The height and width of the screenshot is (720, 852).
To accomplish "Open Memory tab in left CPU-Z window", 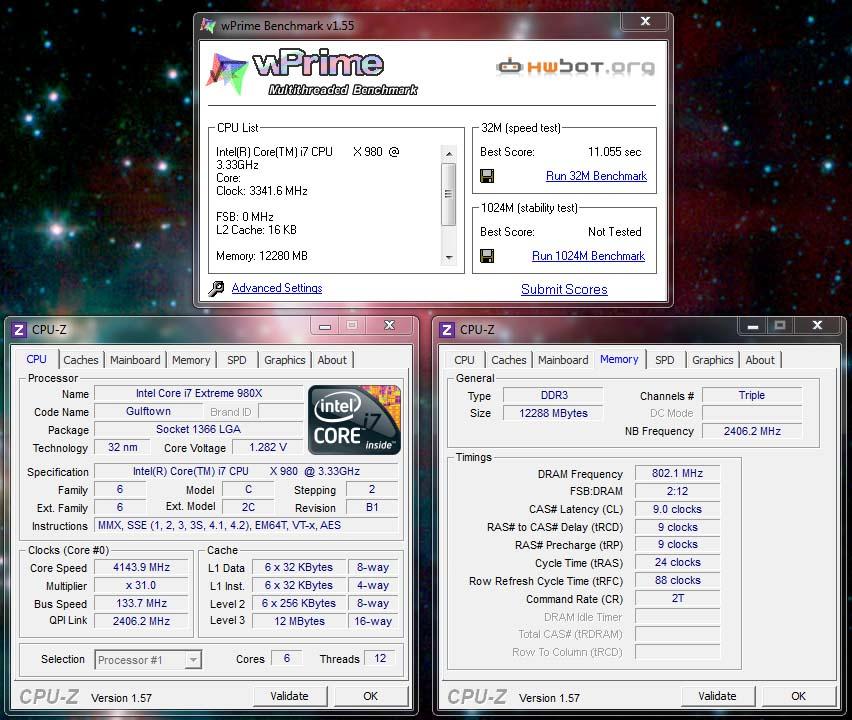I will (x=191, y=360).
